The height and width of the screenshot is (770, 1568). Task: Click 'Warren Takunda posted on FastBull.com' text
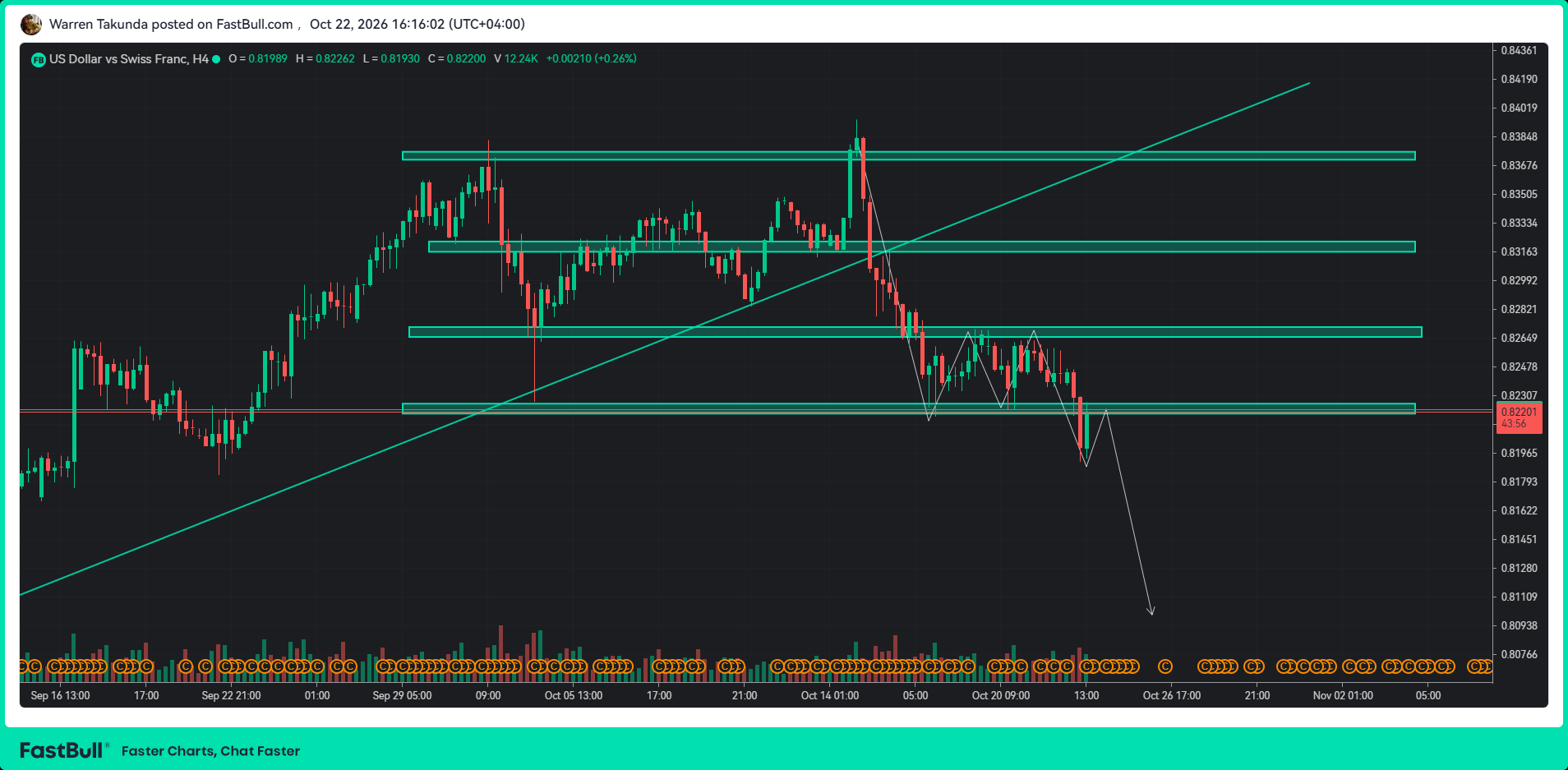coord(171,25)
